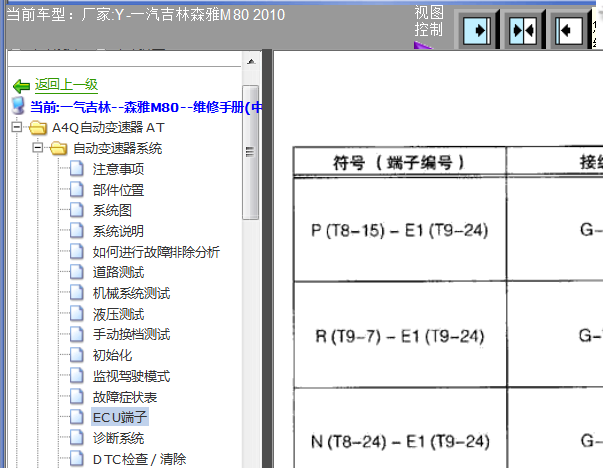This screenshot has height=468, width=603.
Task: Click the A4Q自动变速器 AT folder icon
Action: (38, 127)
